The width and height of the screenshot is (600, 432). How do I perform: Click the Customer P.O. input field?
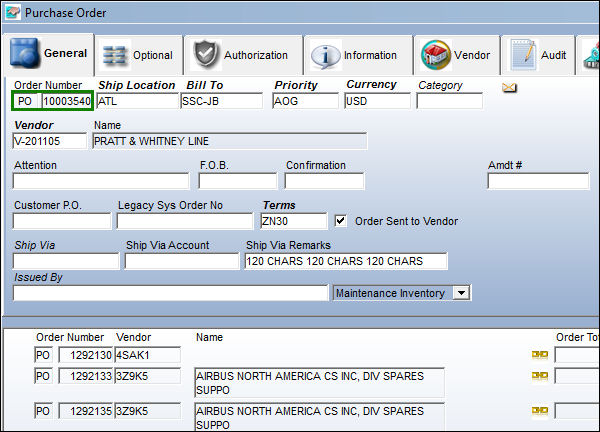[x=62, y=221]
